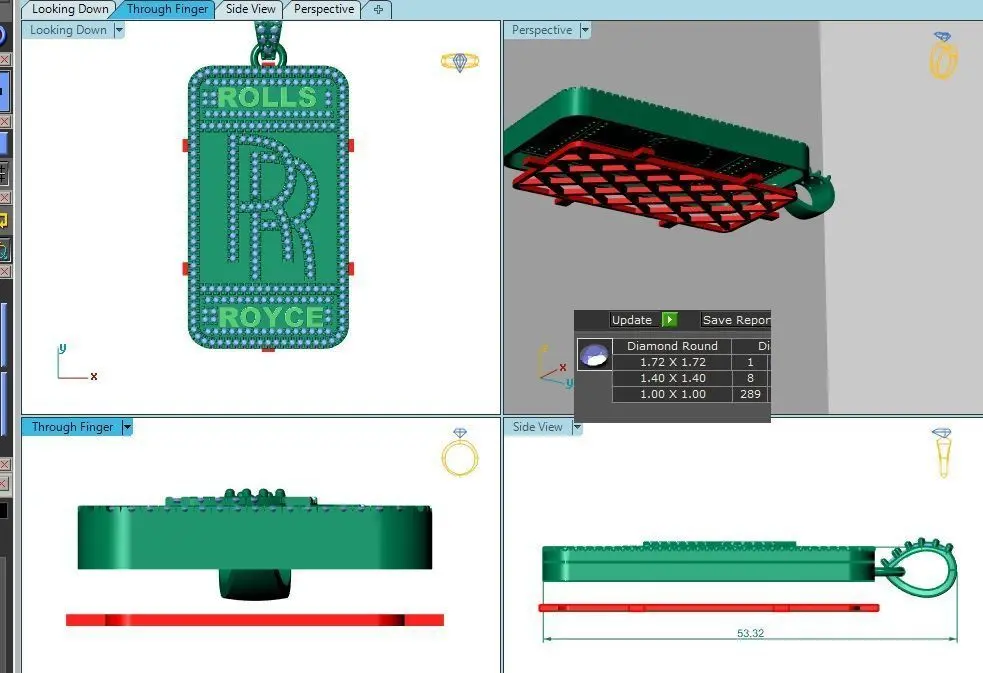Select the 1.40 X 1.40 diamond row
The height and width of the screenshot is (673, 983).
673,378
